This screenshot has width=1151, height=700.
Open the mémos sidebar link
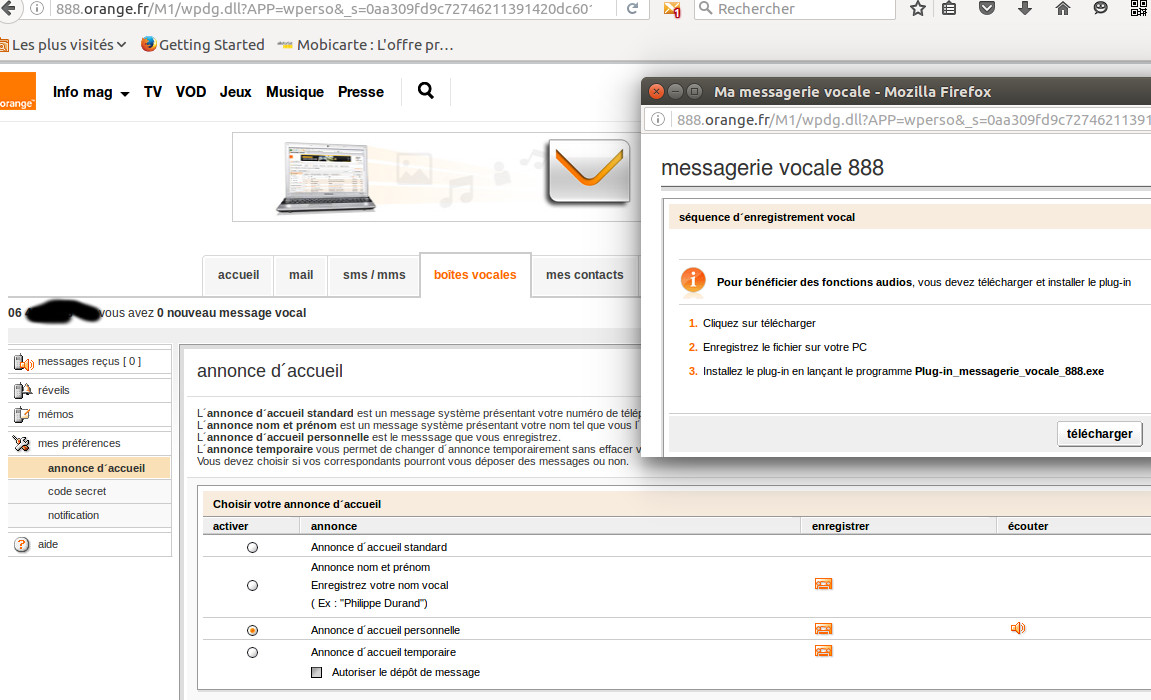click(x=56, y=415)
